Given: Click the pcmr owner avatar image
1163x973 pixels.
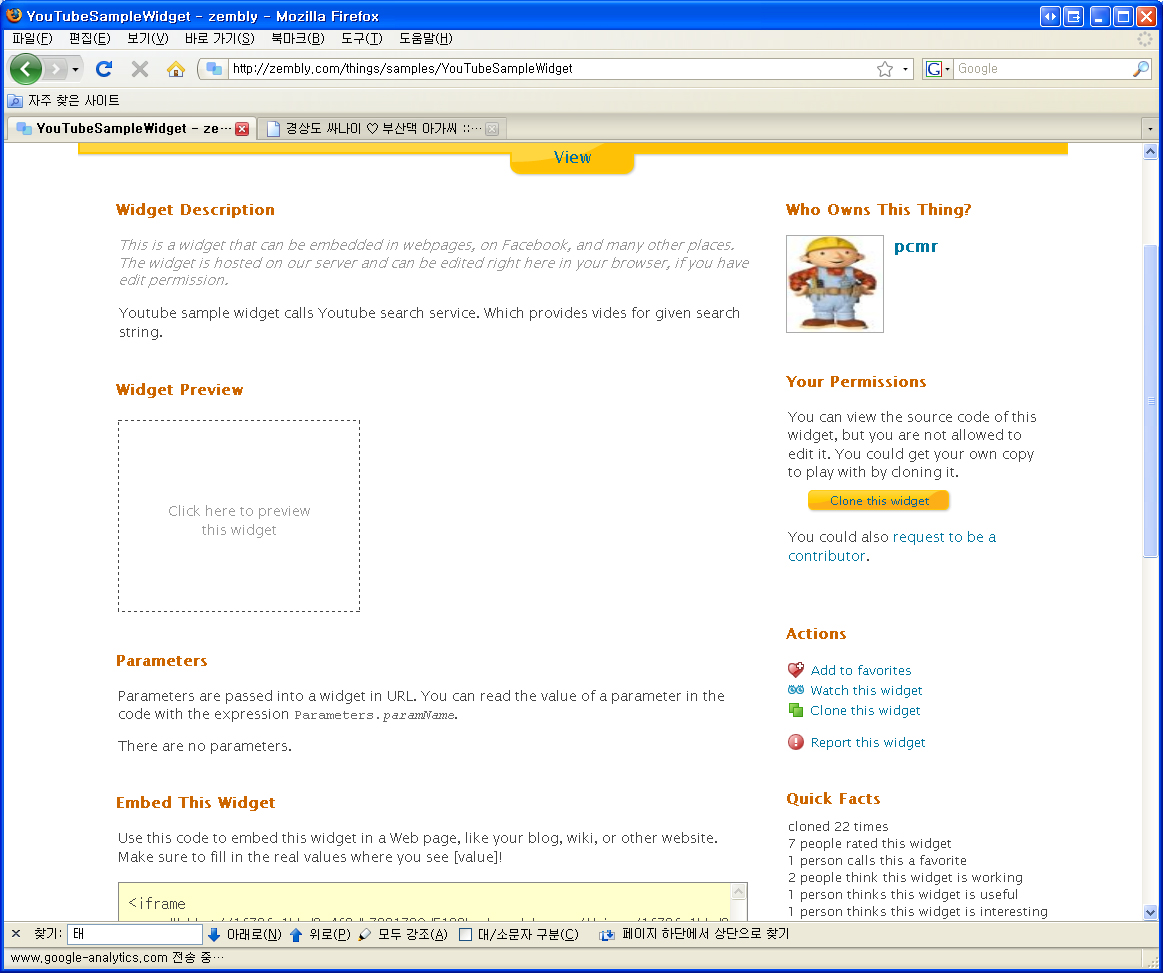Looking at the screenshot, I should pos(834,284).
